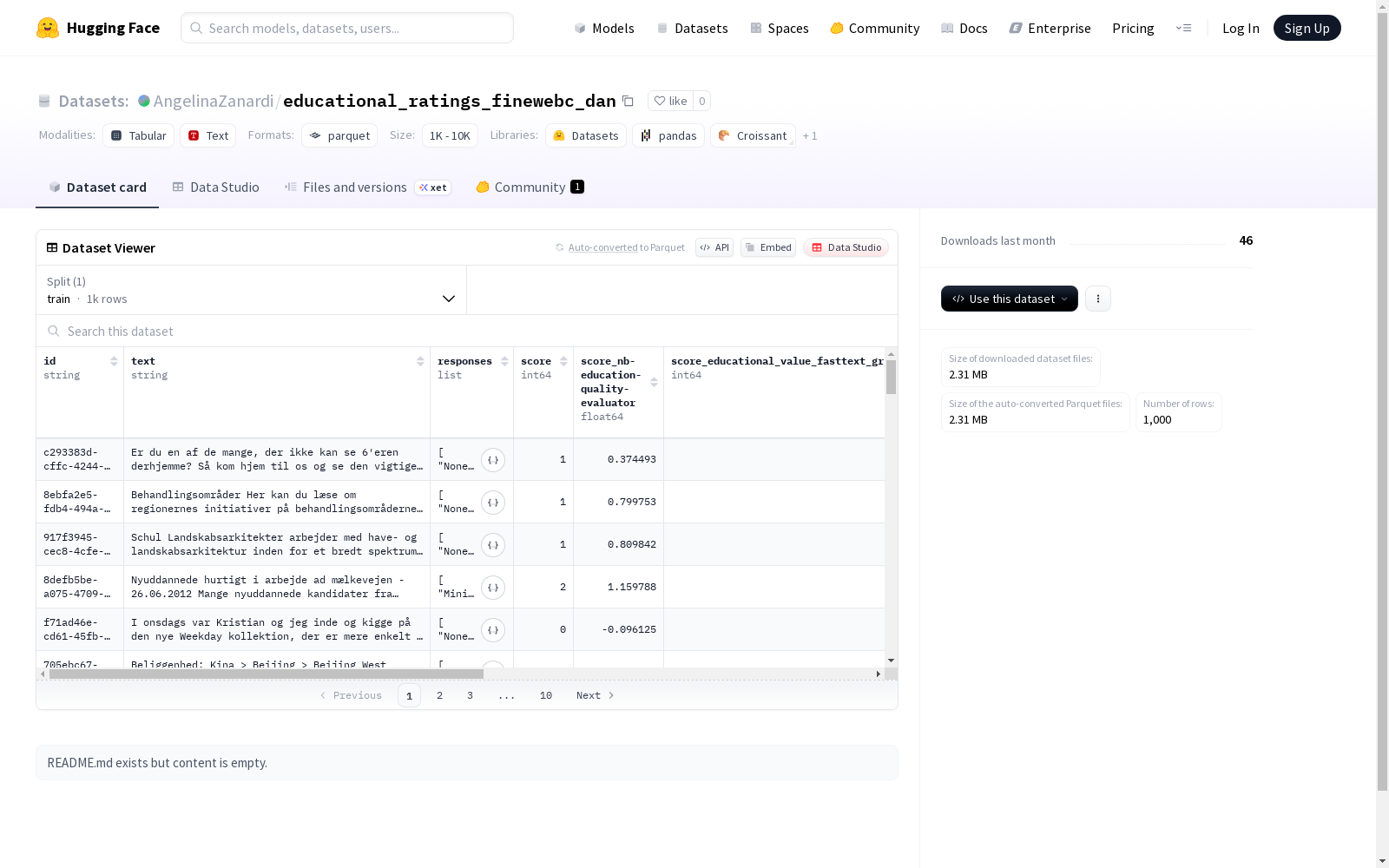The image size is (1389, 868).
Task: Expand the Use this dataset dropdown
Action: pyautogui.click(x=1010, y=299)
